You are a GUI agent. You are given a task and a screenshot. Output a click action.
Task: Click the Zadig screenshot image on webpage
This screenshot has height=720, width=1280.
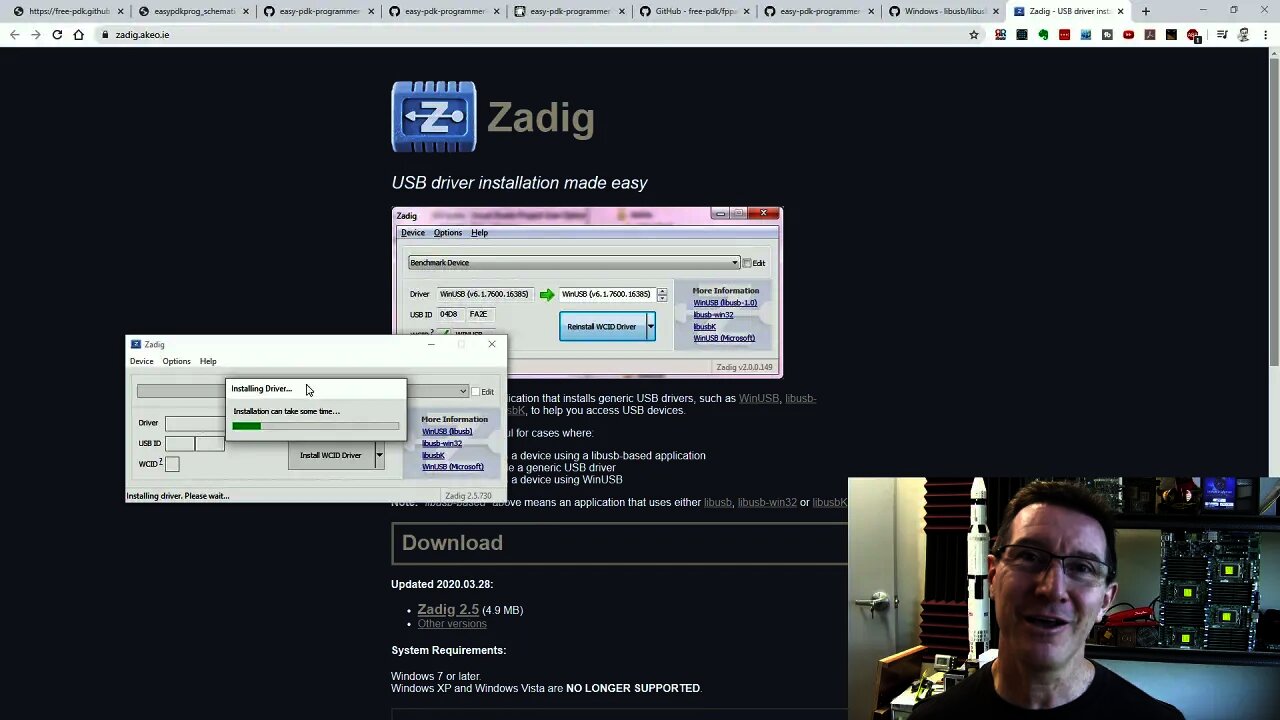pos(587,292)
